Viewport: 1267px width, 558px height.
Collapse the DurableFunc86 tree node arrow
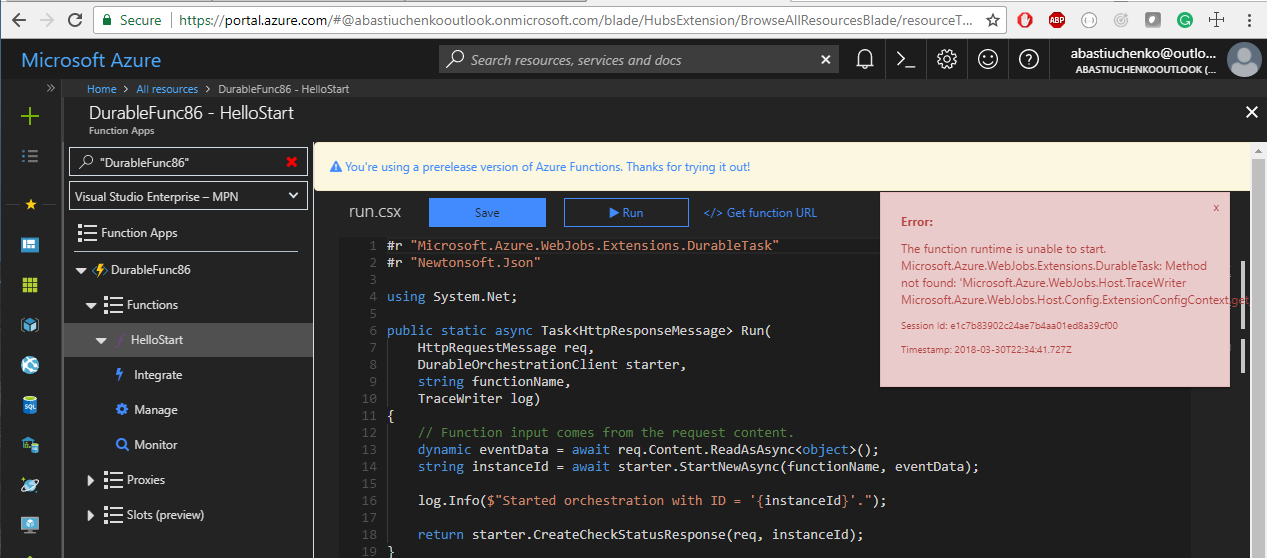pos(81,270)
